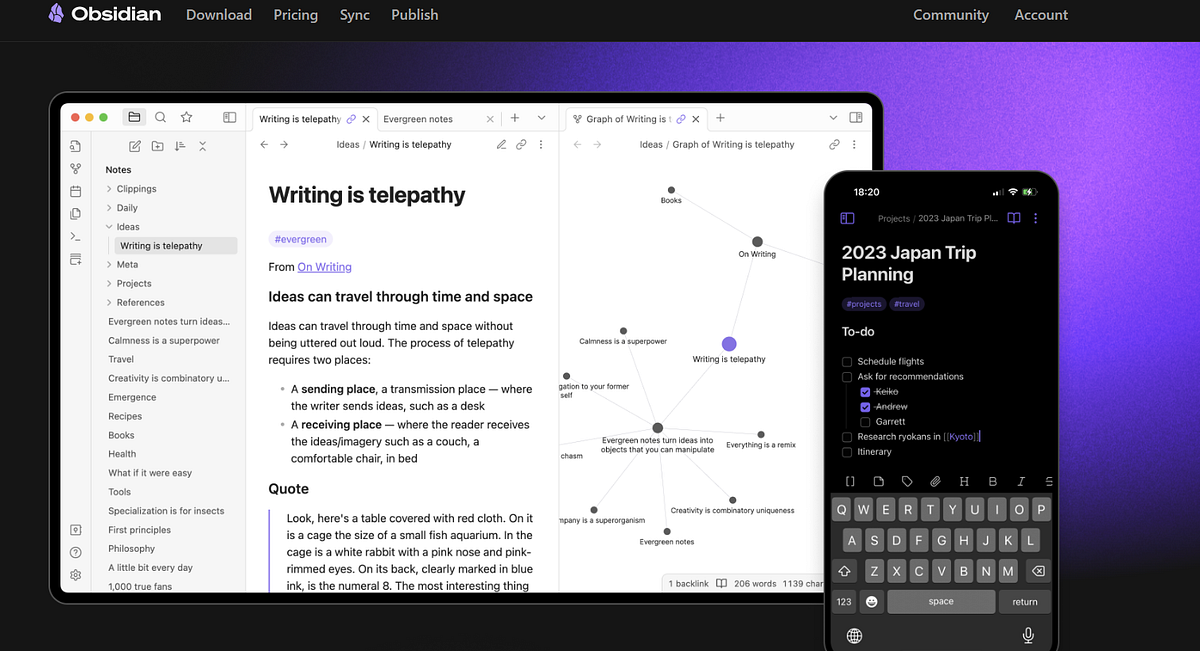Screen dimensions: 1200x651
Task: Follow the On Writing link
Action: click(x=324, y=266)
